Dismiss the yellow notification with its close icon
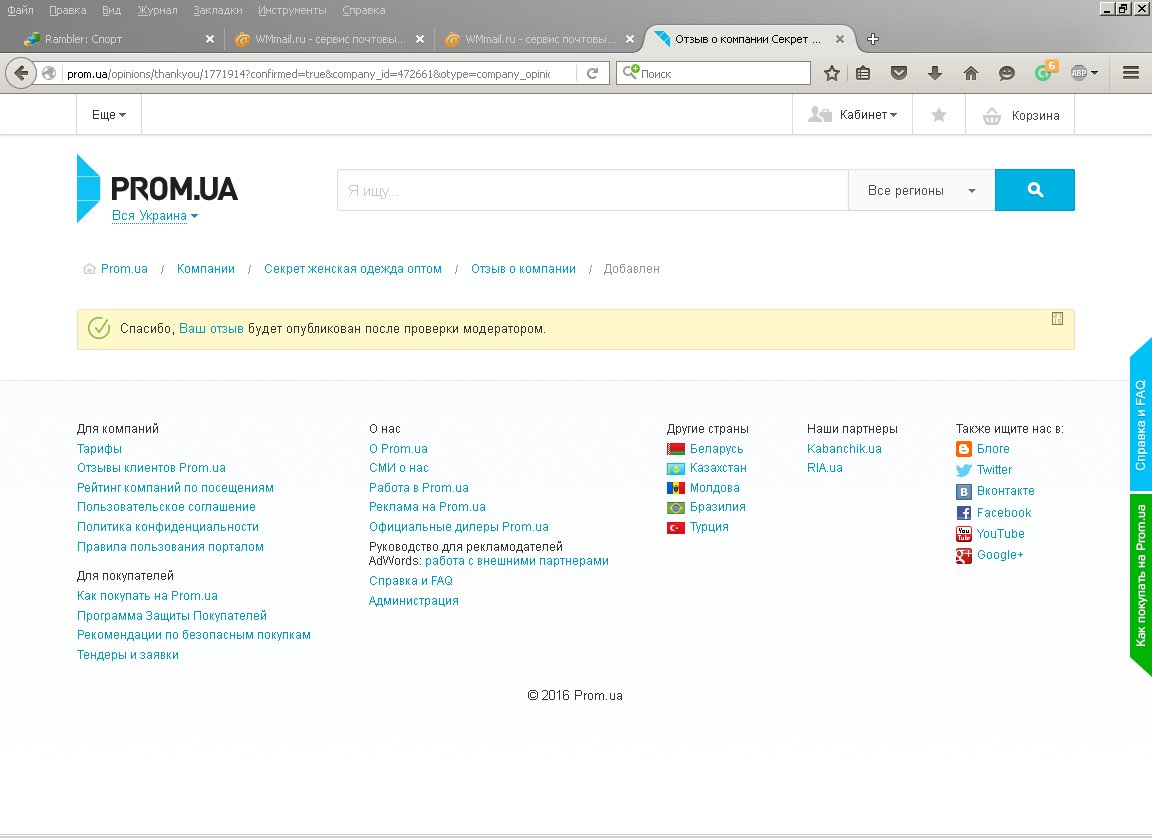This screenshot has height=838, width=1152. pyautogui.click(x=1057, y=319)
